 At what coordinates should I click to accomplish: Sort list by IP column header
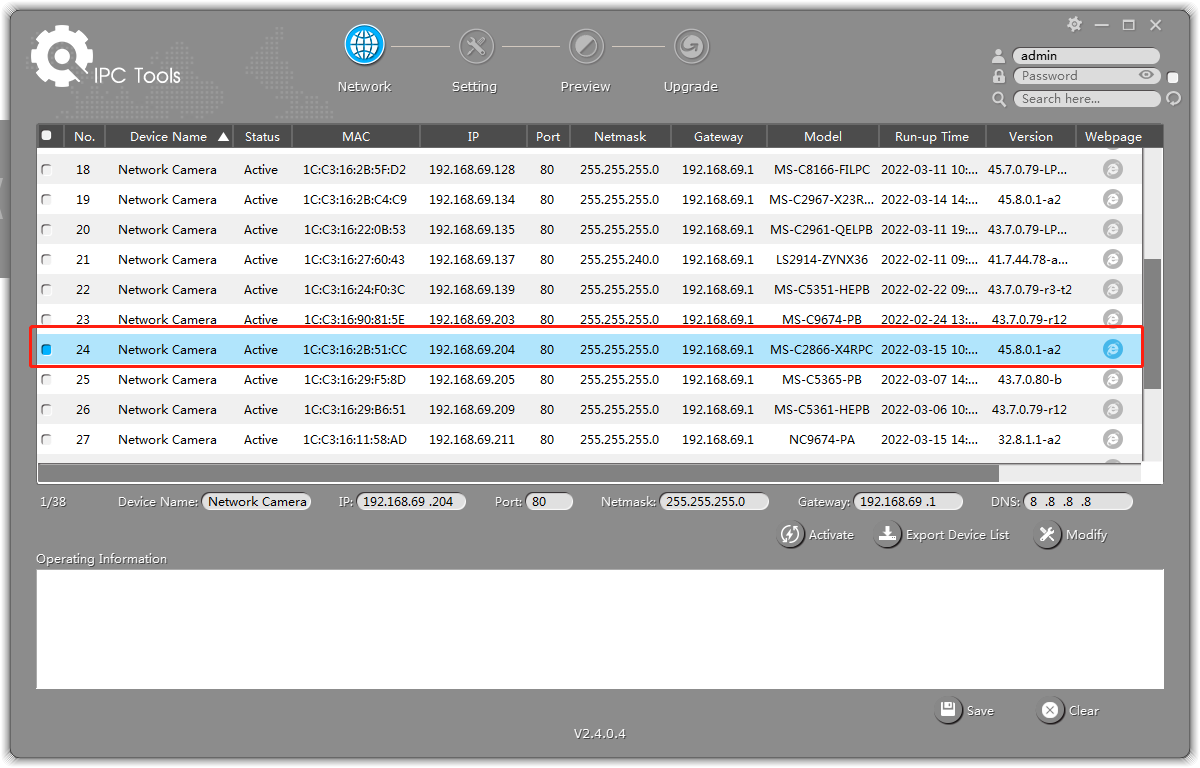[473, 136]
